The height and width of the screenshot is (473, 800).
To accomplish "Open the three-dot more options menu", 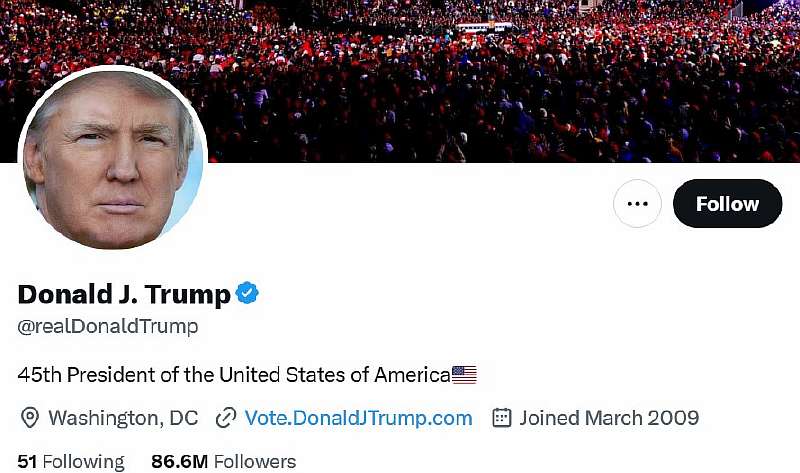I will tap(637, 204).
